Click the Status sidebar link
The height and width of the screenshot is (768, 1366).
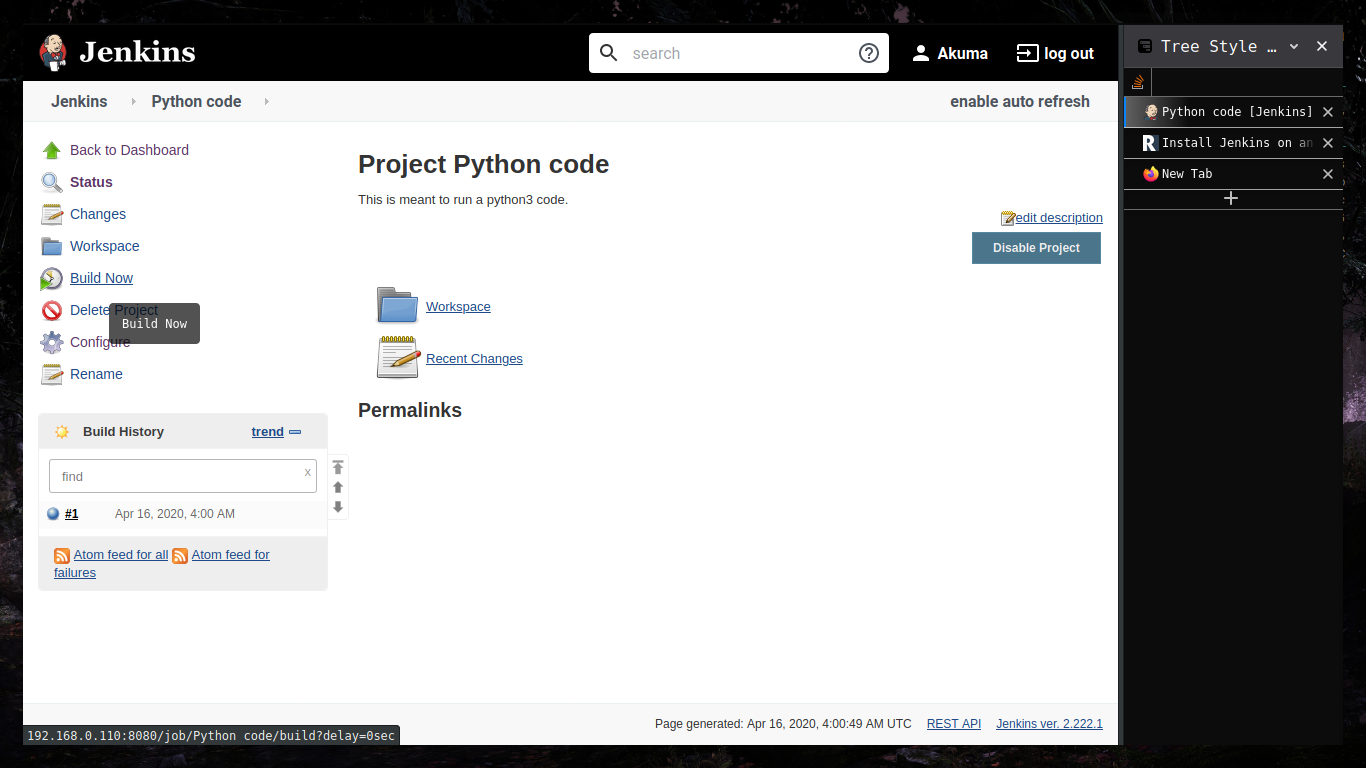pyautogui.click(x=91, y=182)
